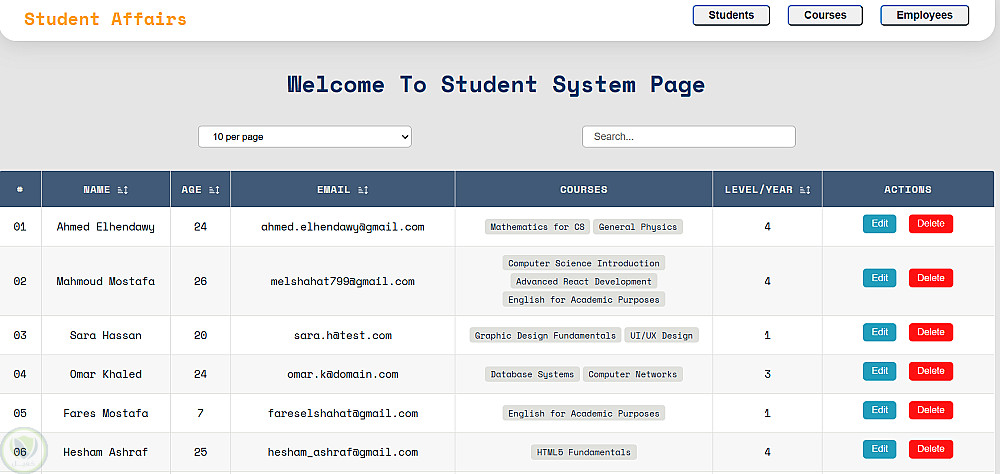Click the name cell 'Fares Mostafa'
The image size is (1000, 474).
tap(105, 413)
